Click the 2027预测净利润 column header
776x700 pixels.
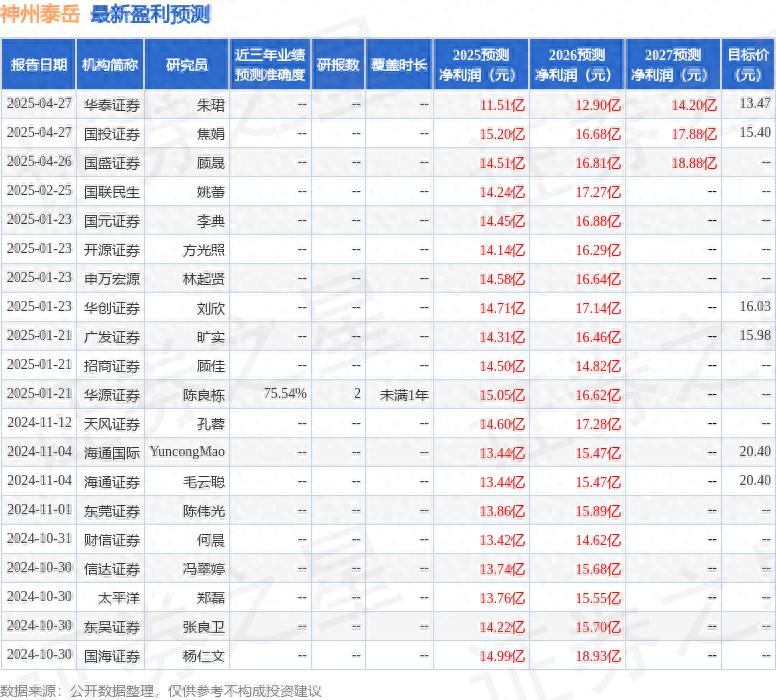point(672,64)
